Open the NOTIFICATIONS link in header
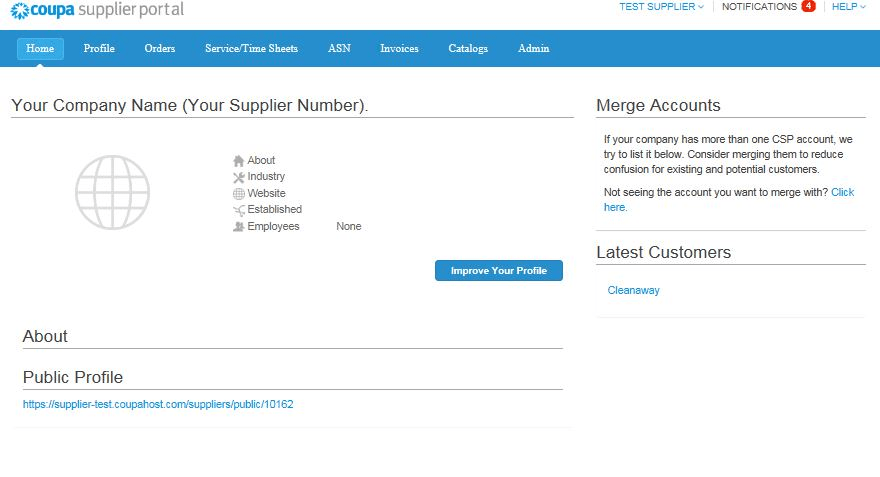The height and width of the screenshot is (477, 880). tap(759, 7)
